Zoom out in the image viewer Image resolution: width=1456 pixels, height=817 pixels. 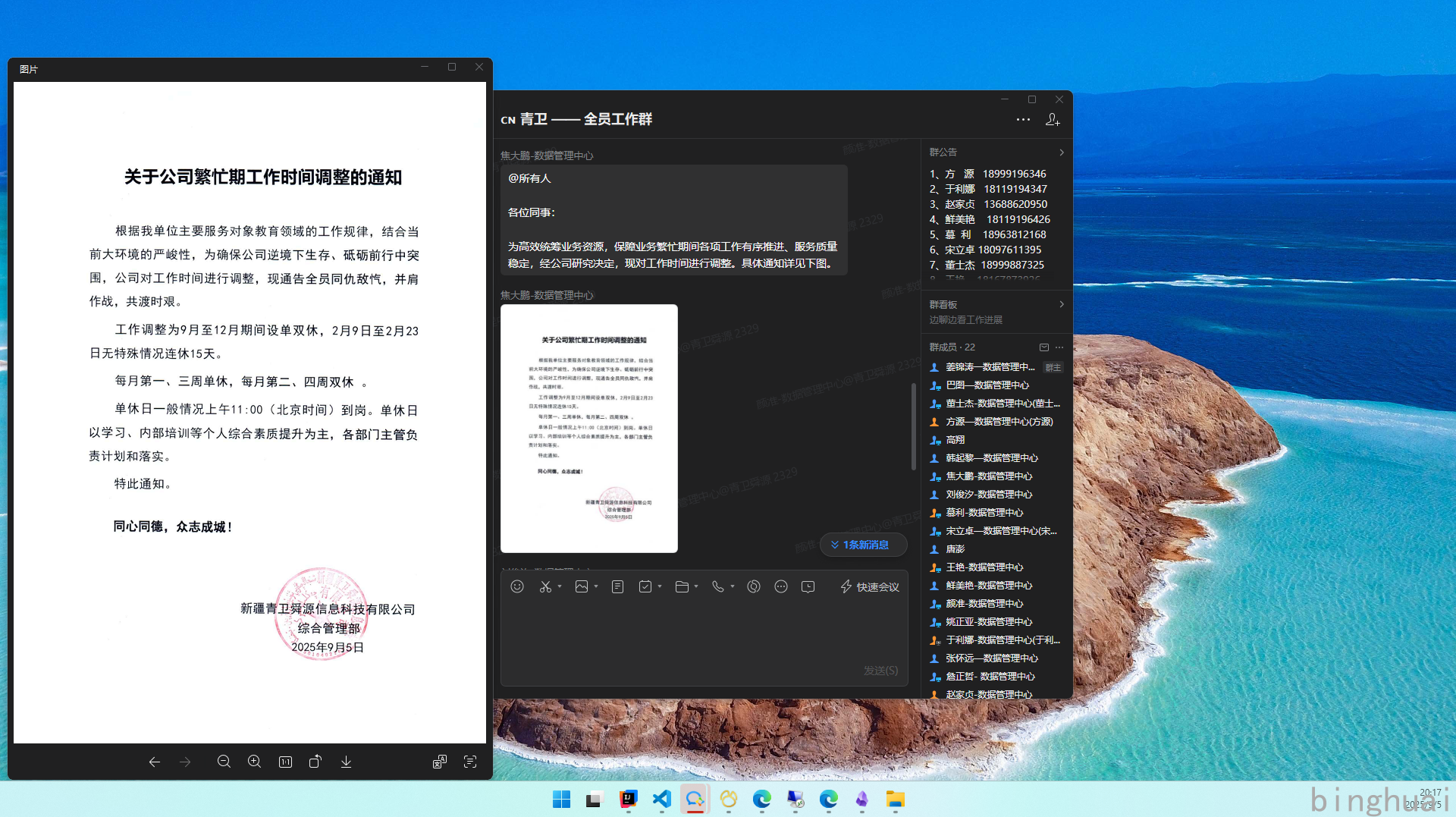coord(224,762)
